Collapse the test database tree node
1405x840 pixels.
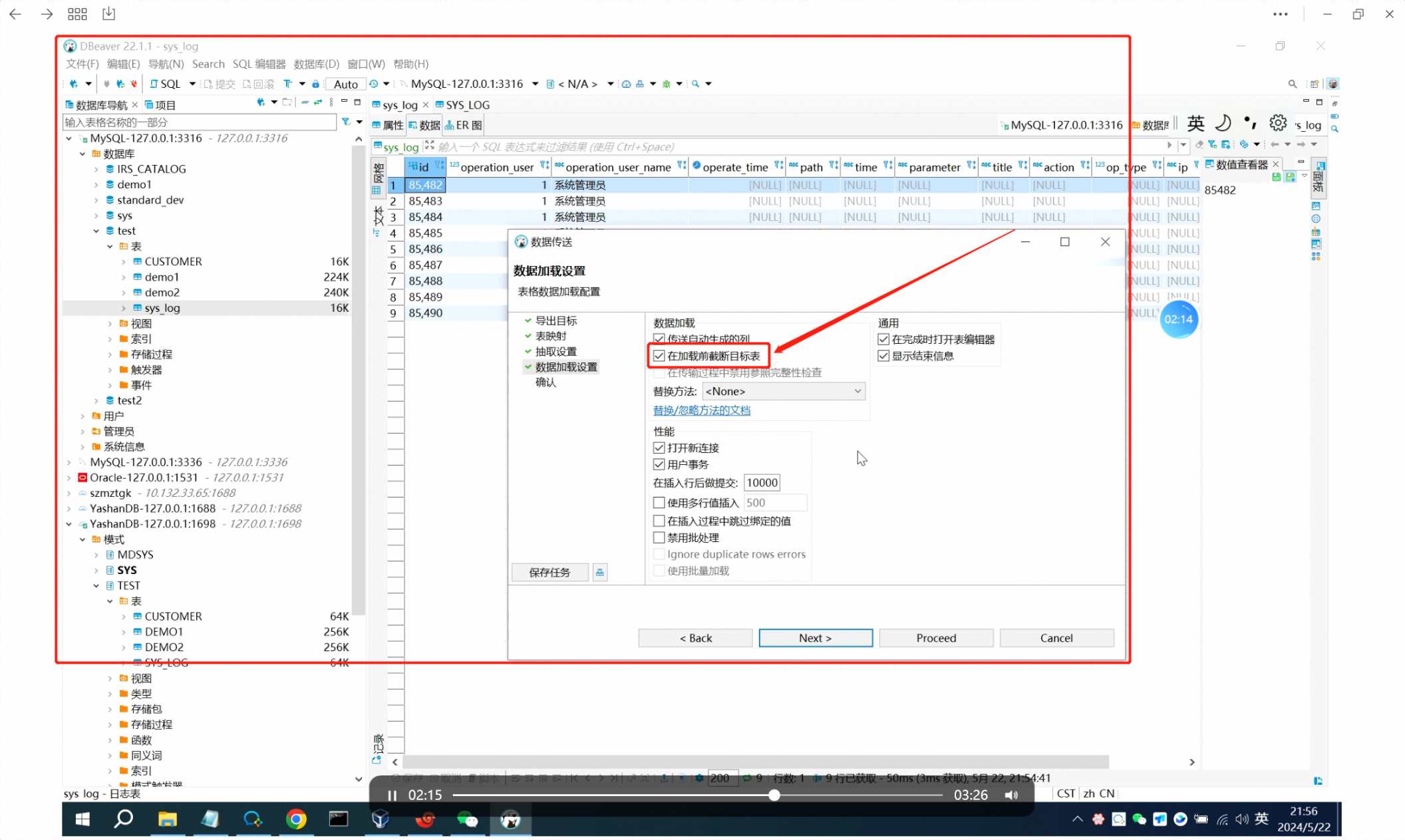96,231
